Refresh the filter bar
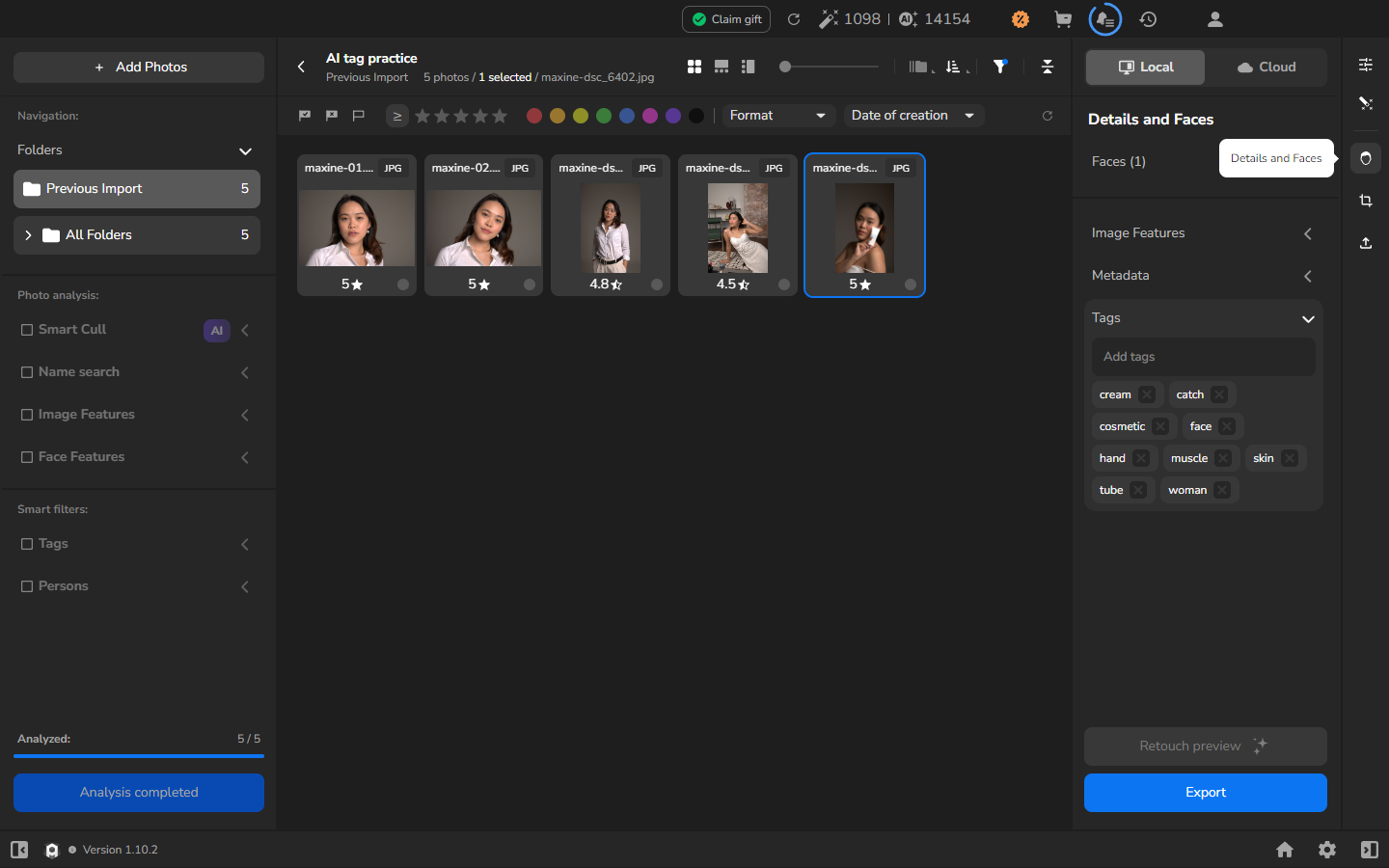This screenshot has height=868, width=1389. pyautogui.click(x=1048, y=116)
